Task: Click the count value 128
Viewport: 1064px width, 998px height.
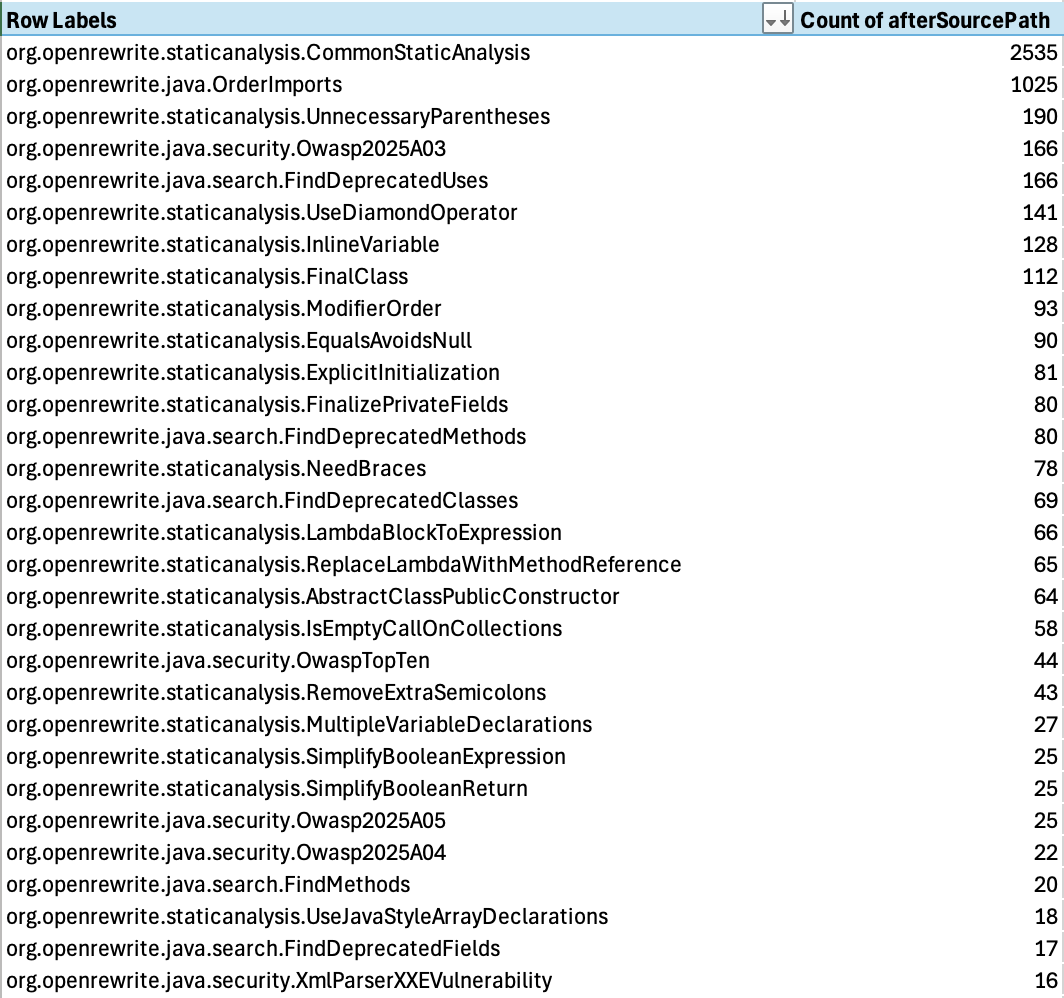Action: (1040, 244)
